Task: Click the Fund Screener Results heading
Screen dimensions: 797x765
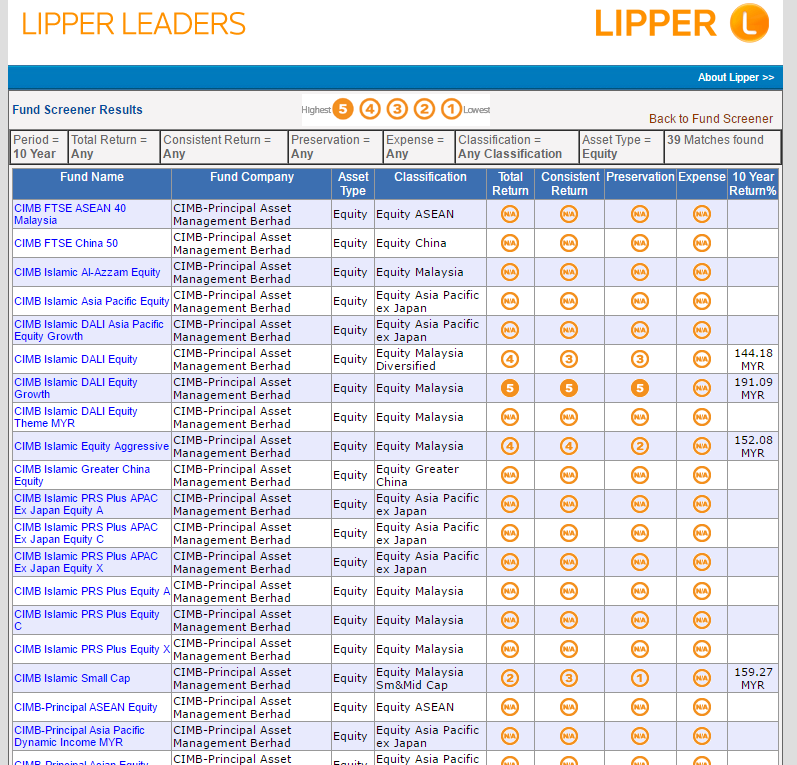Action: [77, 110]
